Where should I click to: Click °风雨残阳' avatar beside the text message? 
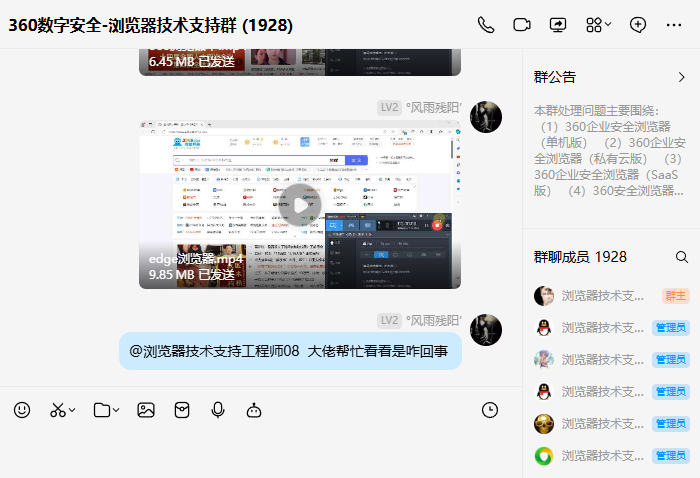pyautogui.click(x=486, y=330)
